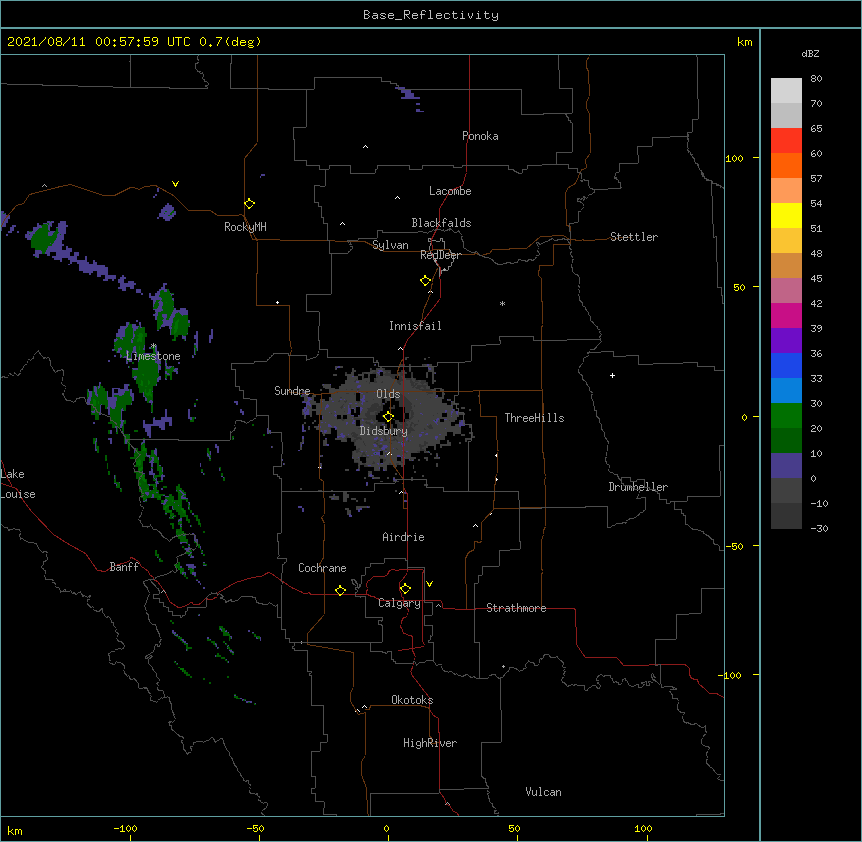Pick the purple swatch between 39 and 36
Viewport: 862px width, 842px height.
(x=786, y=341)
